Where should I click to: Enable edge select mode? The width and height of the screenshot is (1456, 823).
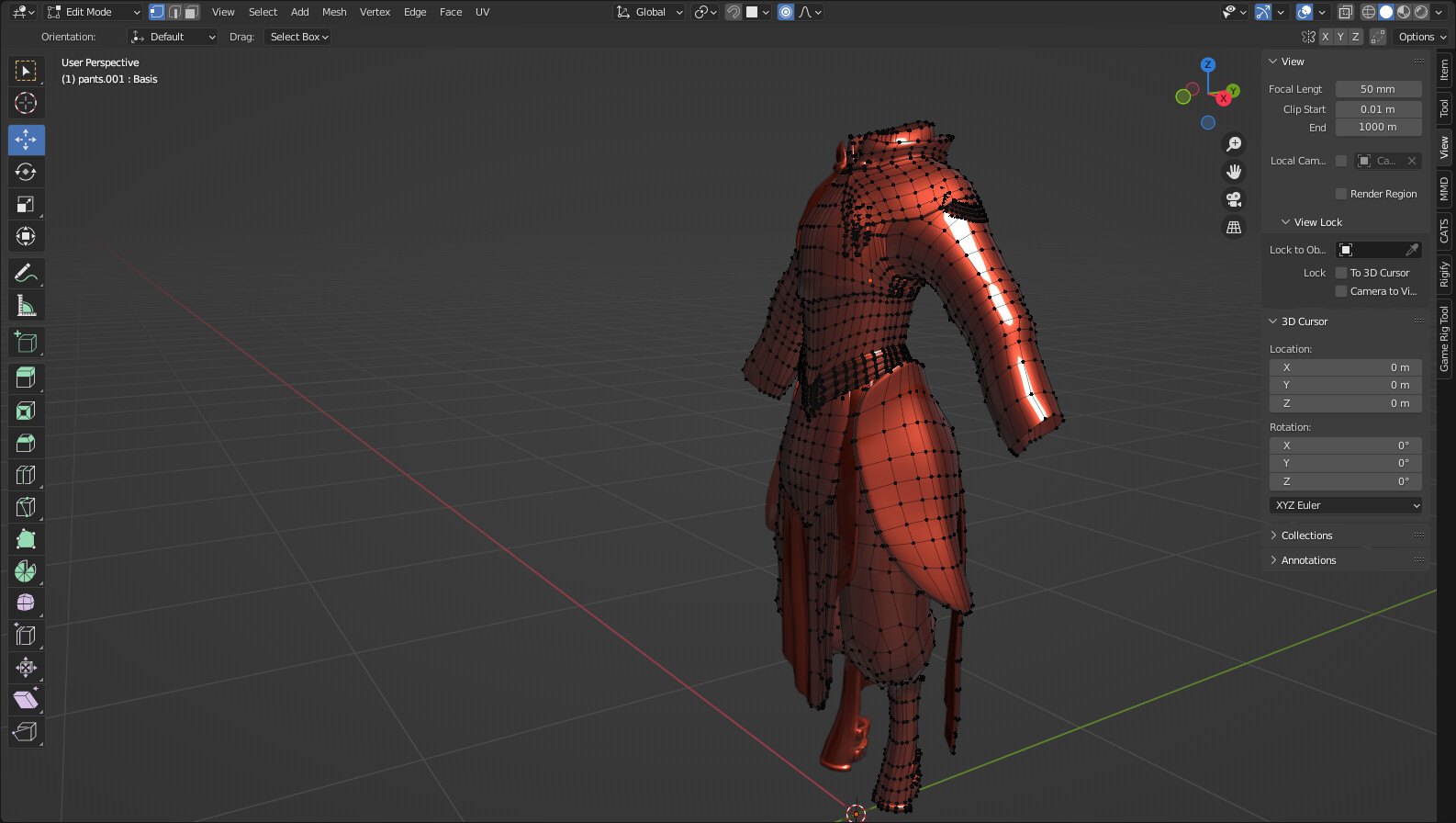pyautogui.click(x=174, y=12)
